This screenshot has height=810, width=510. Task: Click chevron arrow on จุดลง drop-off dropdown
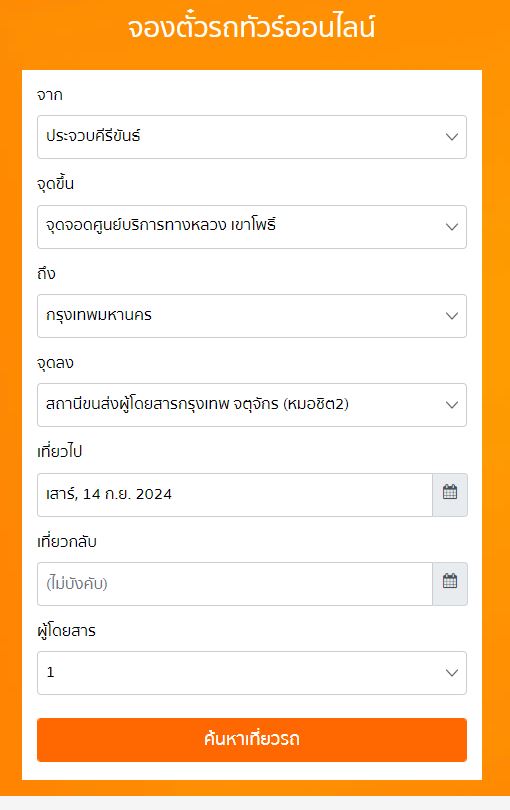452,405
